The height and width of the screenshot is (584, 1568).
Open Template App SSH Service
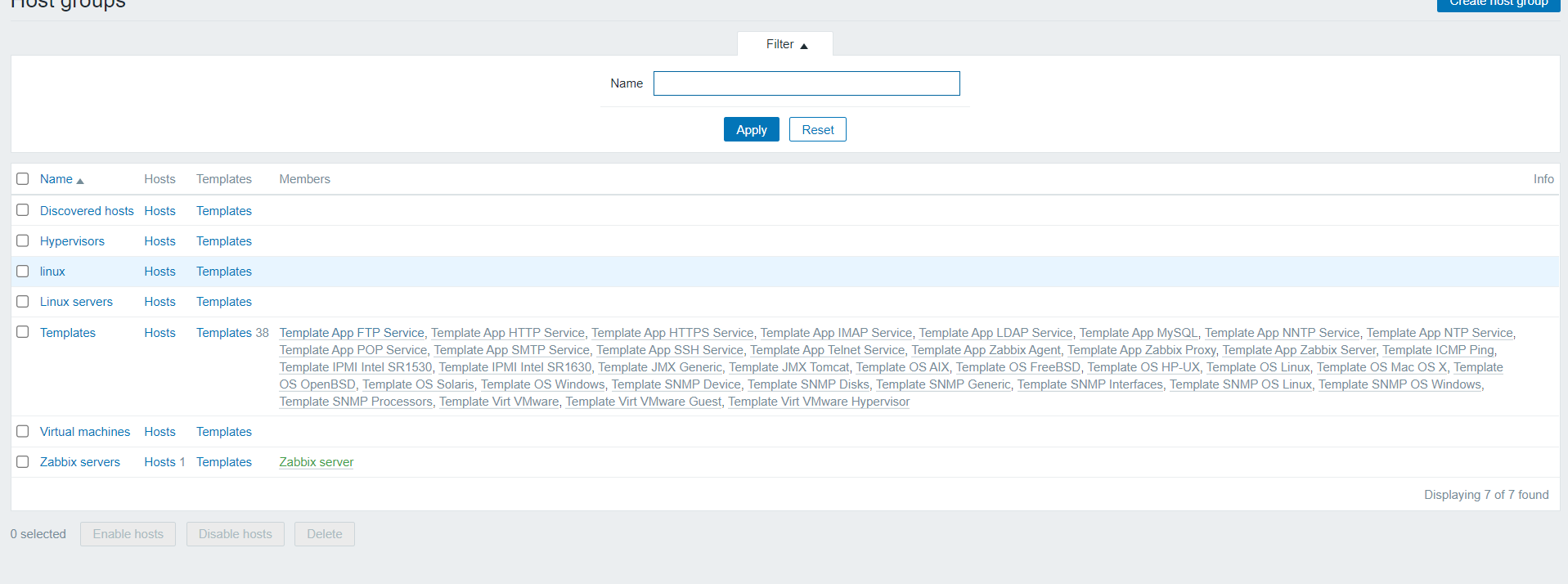pyautogui.click(x=670, y=350)
